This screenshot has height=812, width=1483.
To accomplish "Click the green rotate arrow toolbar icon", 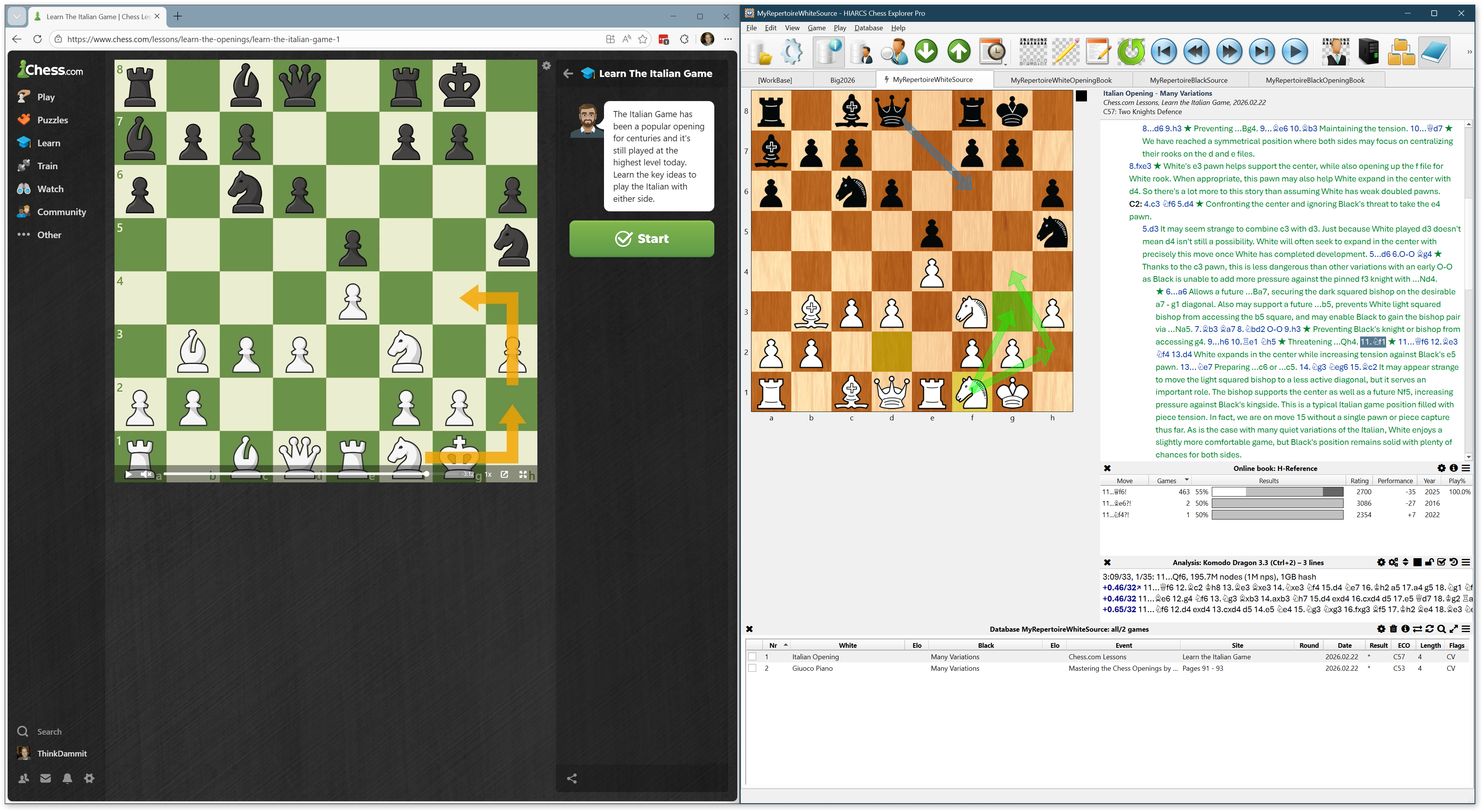I will 1131,52.
